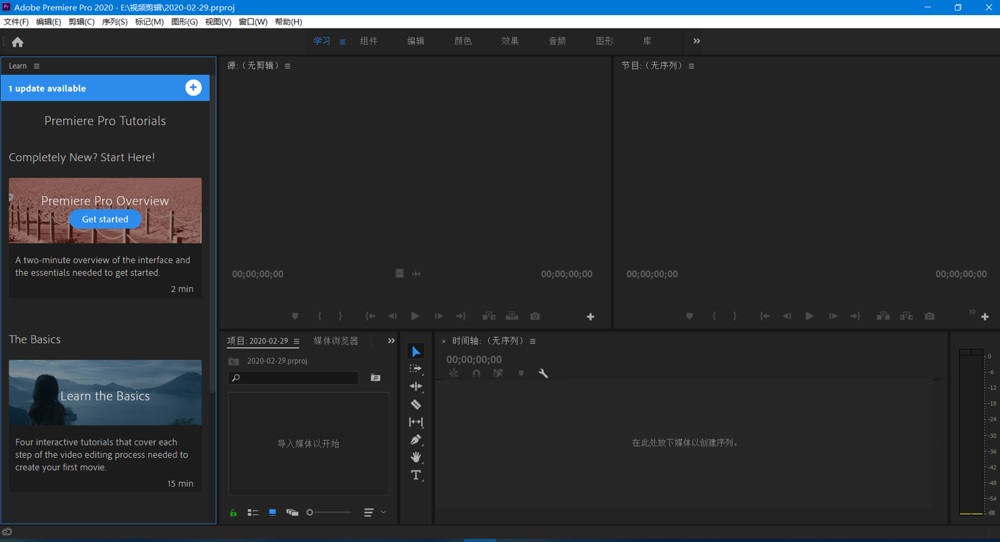Switch project panel to list view

[253, 513]
